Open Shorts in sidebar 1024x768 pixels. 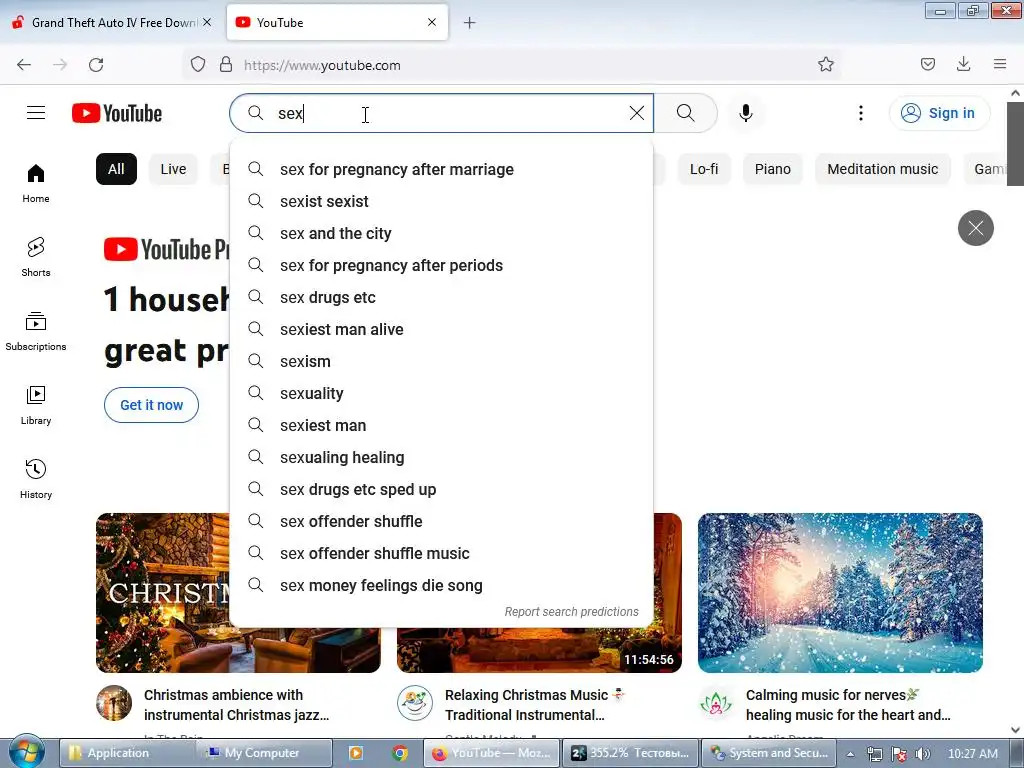click(x=36, y=257)
